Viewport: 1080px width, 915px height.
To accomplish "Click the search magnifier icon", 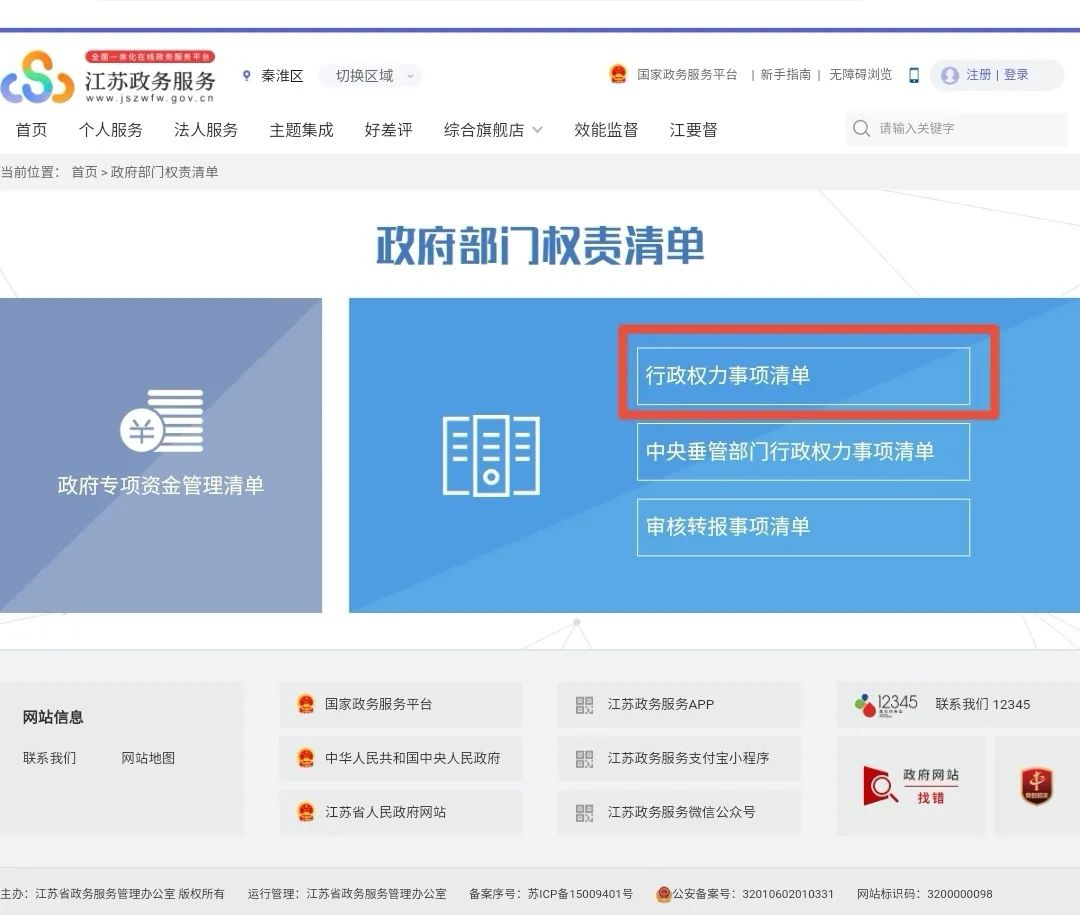I will [x=861, y=129].
